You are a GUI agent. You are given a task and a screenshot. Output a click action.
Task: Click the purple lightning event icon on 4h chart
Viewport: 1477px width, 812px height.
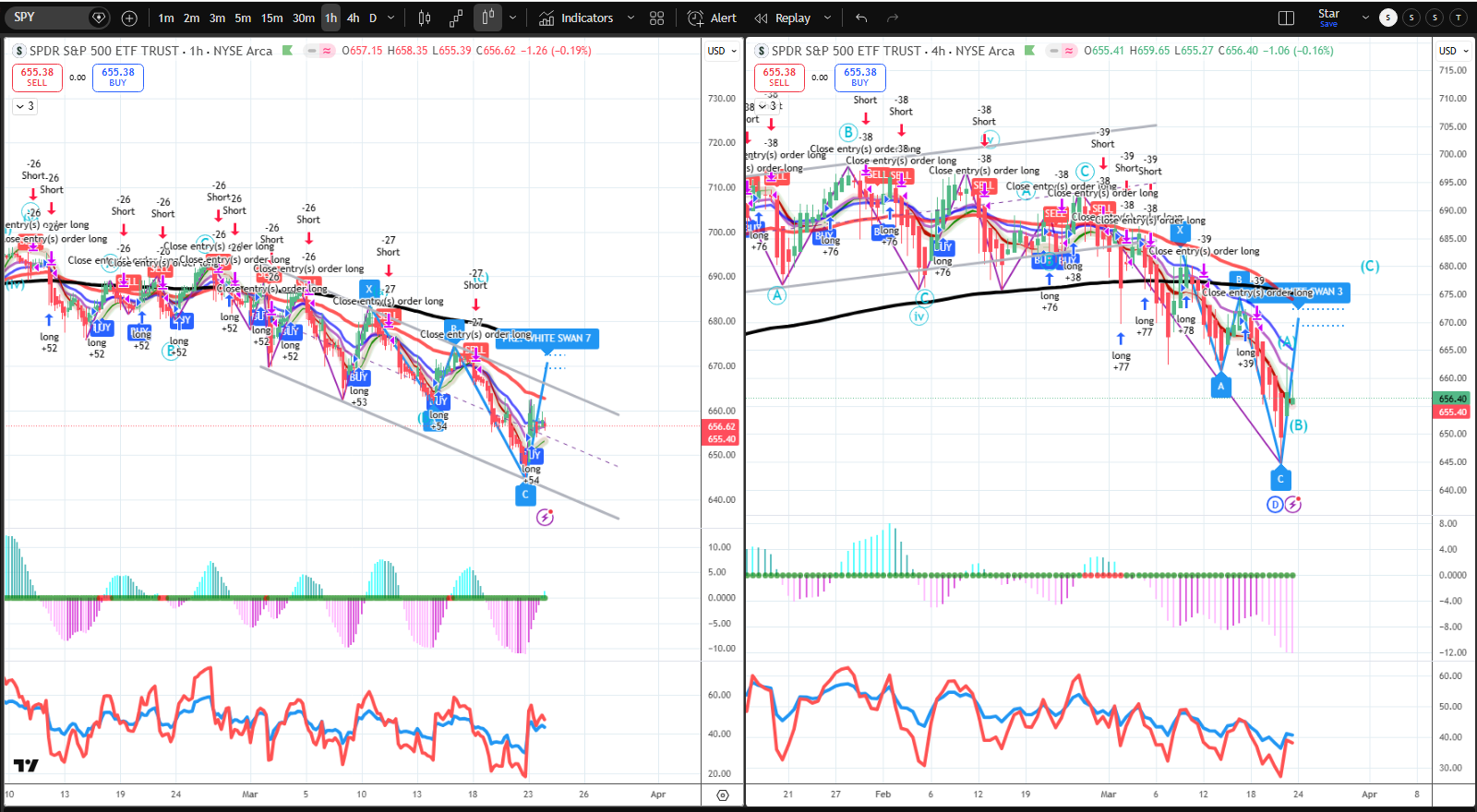1293,505
